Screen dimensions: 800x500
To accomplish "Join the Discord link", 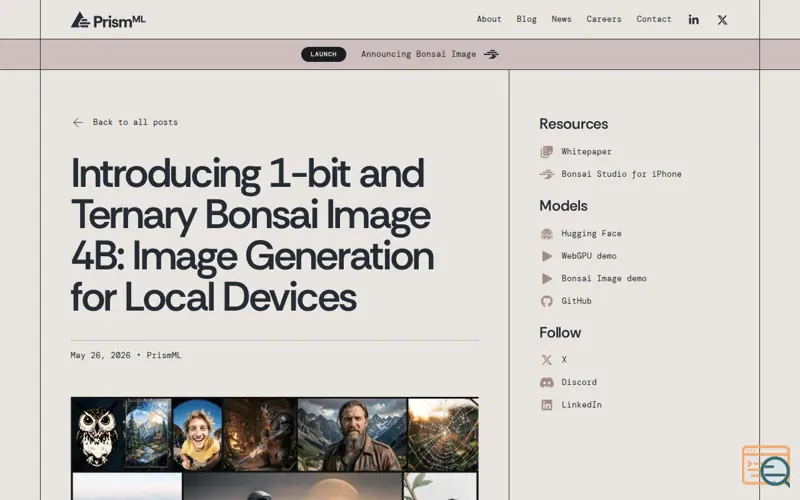I will tap(579, 382).
